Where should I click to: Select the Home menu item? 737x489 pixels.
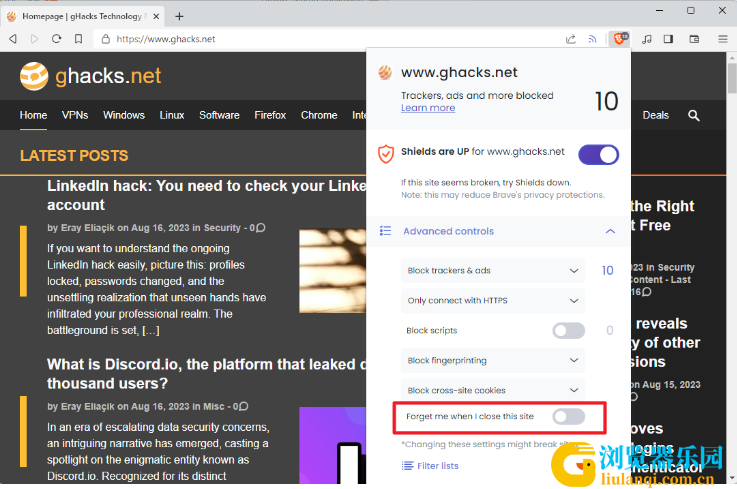coord(33,115)
